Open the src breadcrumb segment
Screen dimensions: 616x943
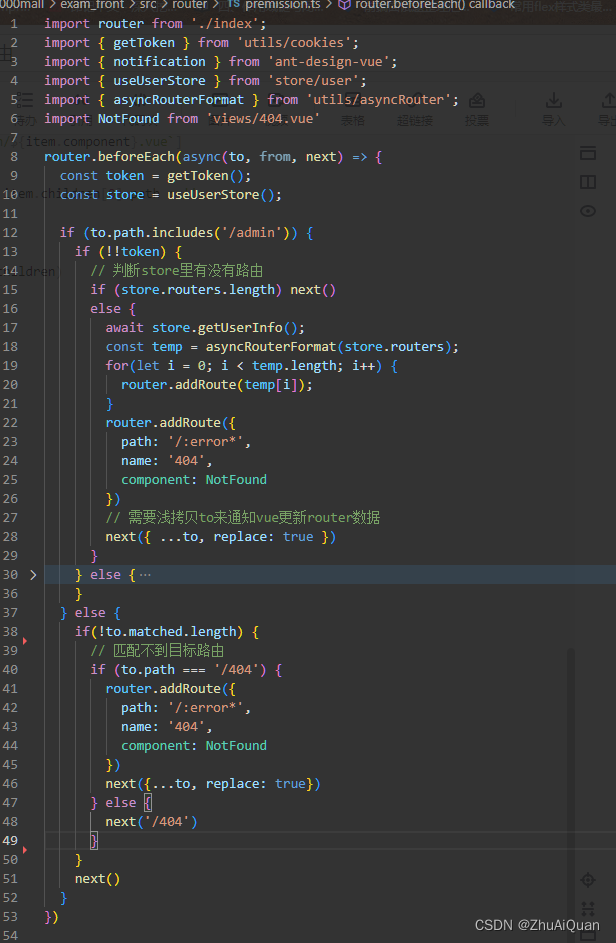(x=149, y=4)
